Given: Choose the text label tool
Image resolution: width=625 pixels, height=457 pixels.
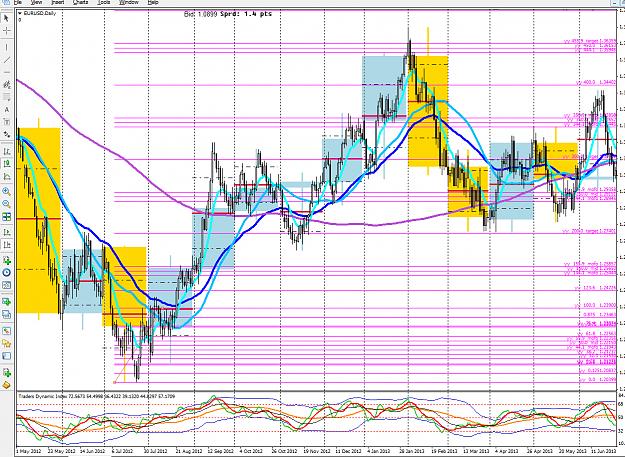Looking at the screenshot, I should pyautogui.click(x=6, y=122).
